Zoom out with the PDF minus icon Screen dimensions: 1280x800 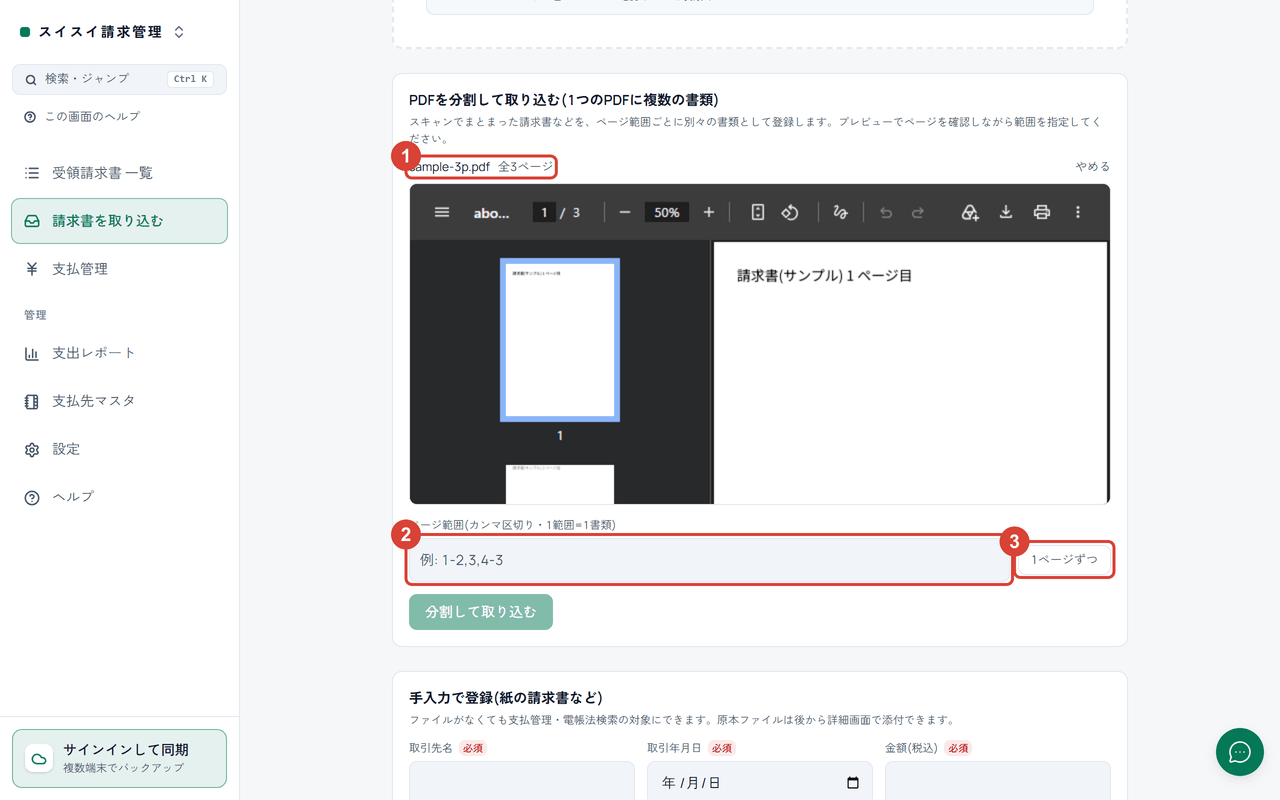tap(625, 212)
